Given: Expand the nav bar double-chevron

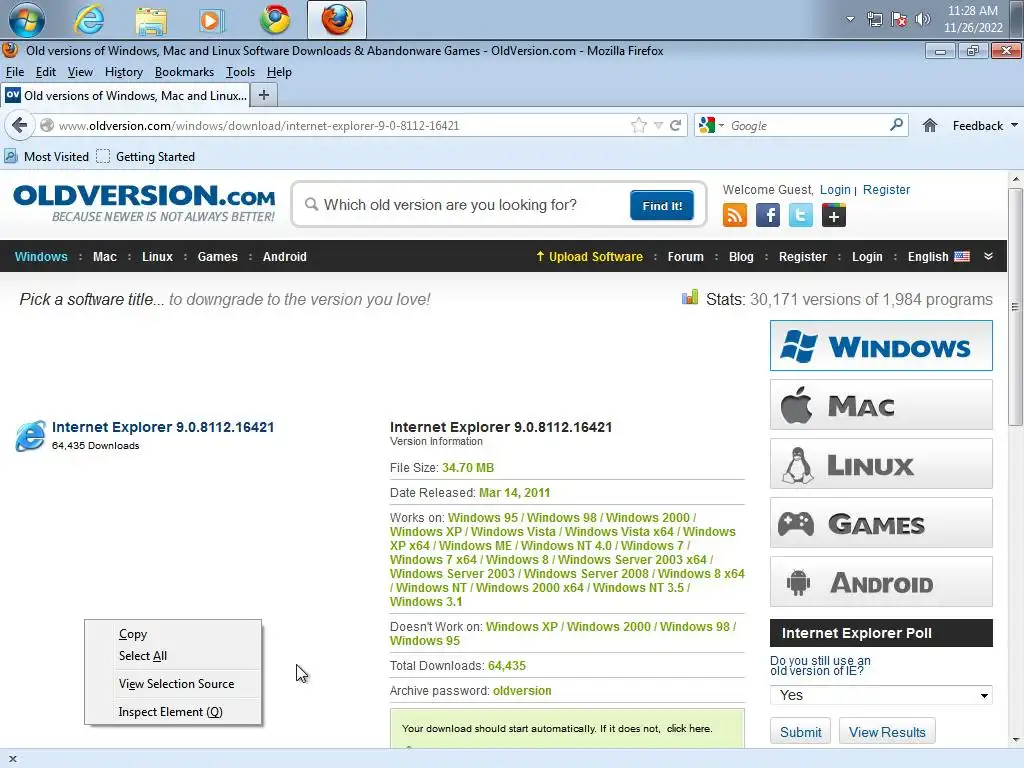Looking at the screenshot, I should pyautogui.click(x=989, y=256).
